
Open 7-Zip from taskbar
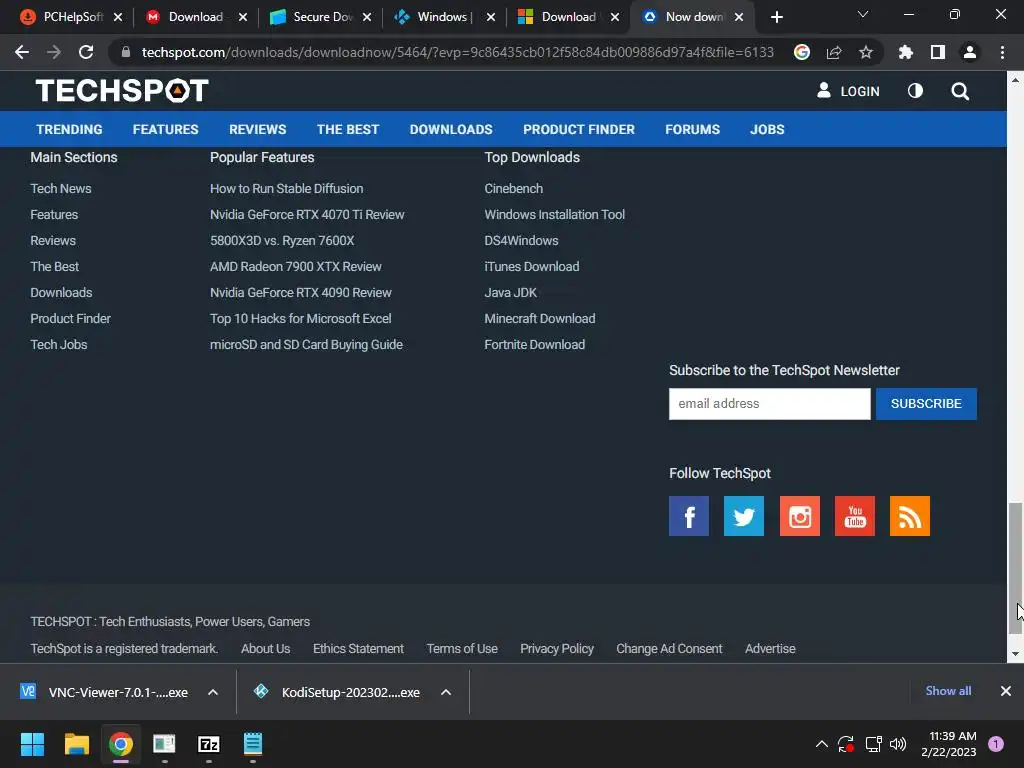click(208, 744)
